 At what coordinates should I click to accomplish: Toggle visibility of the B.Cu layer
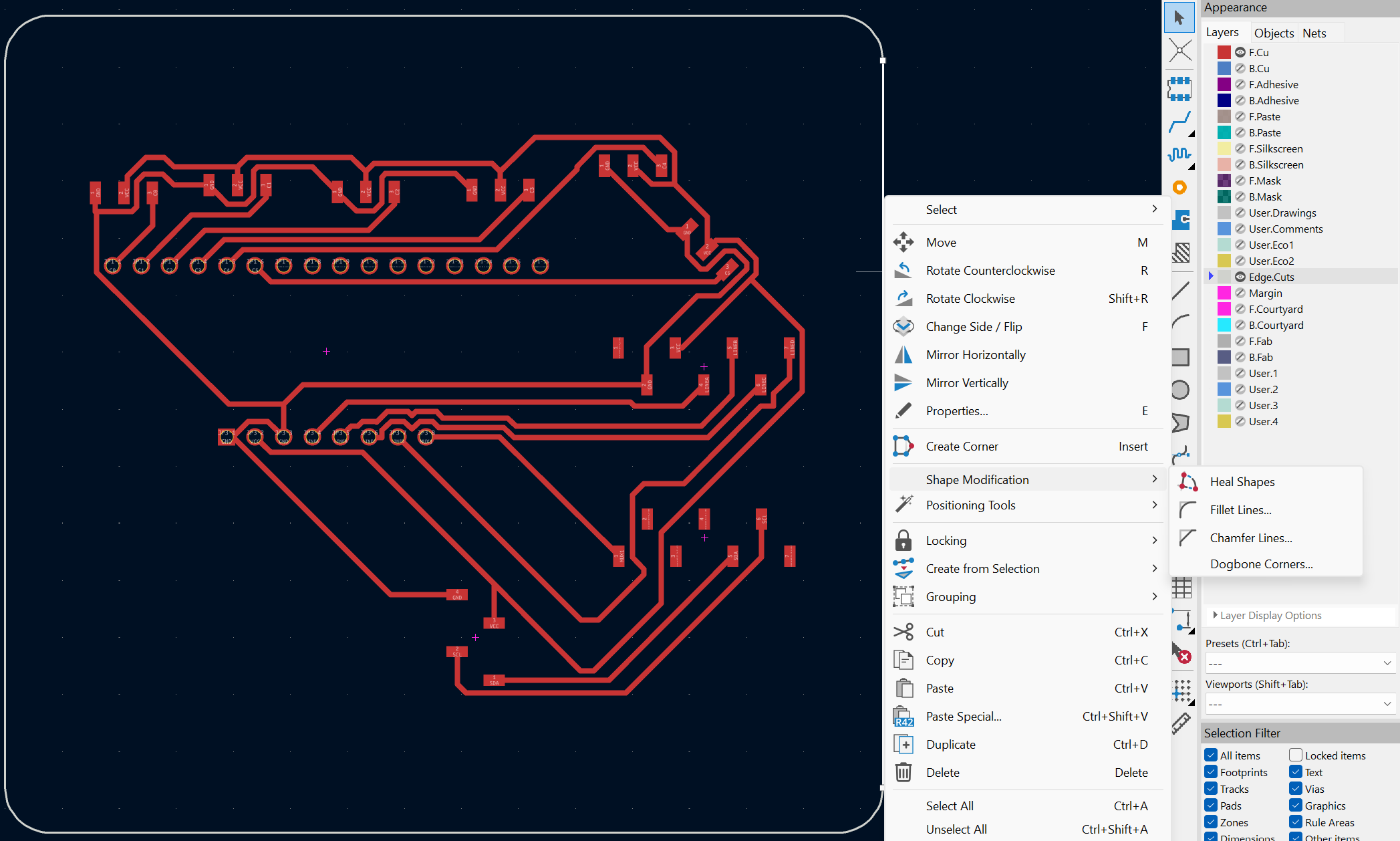coord(1240,68)
